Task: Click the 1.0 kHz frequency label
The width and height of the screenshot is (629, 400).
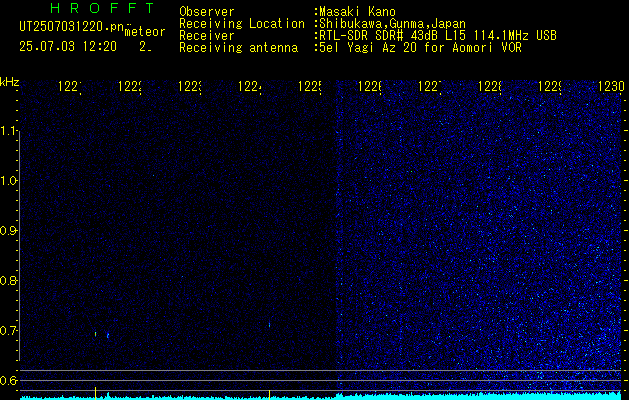Action: pos(8,181)
